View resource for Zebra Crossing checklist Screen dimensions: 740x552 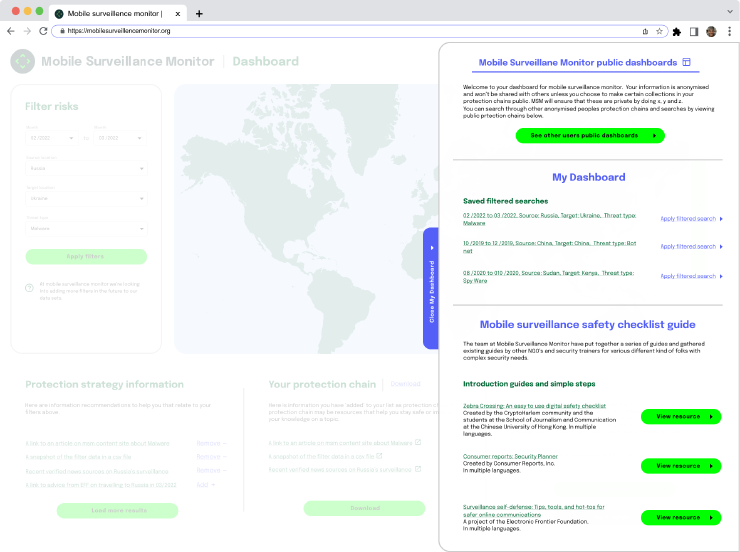pos(681,416)
